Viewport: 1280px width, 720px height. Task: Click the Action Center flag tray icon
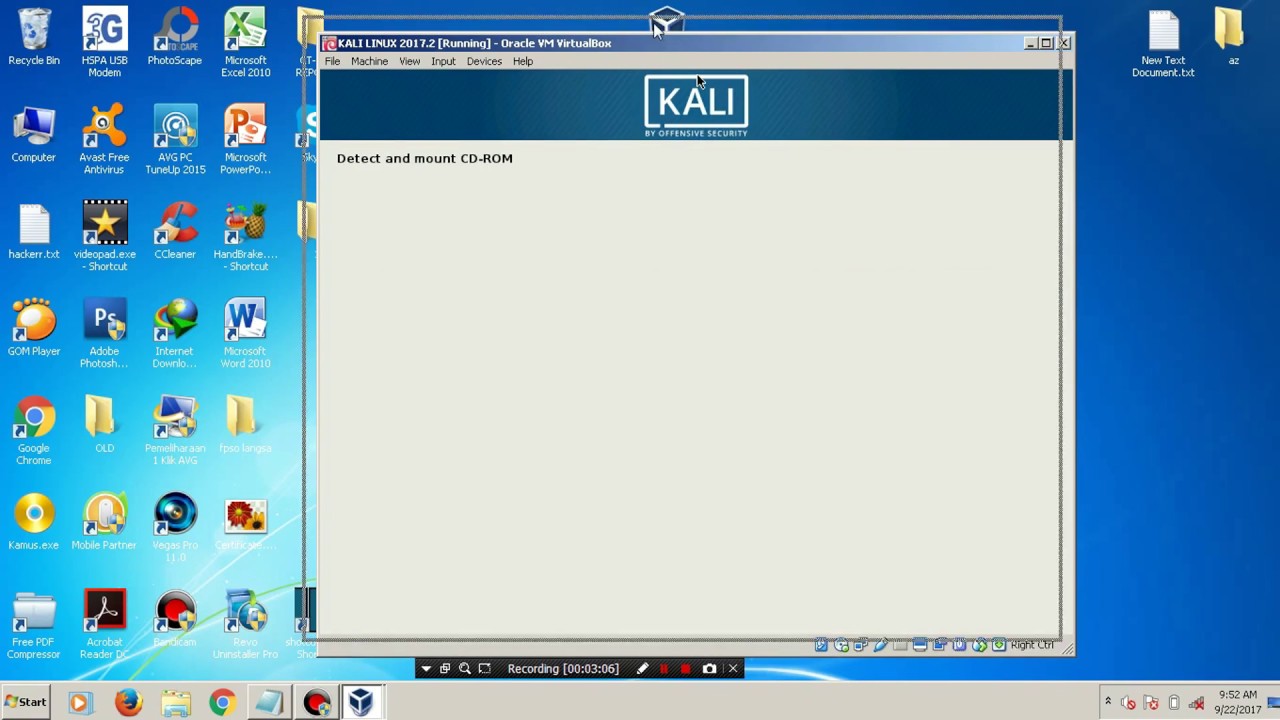click(1150, 703)
